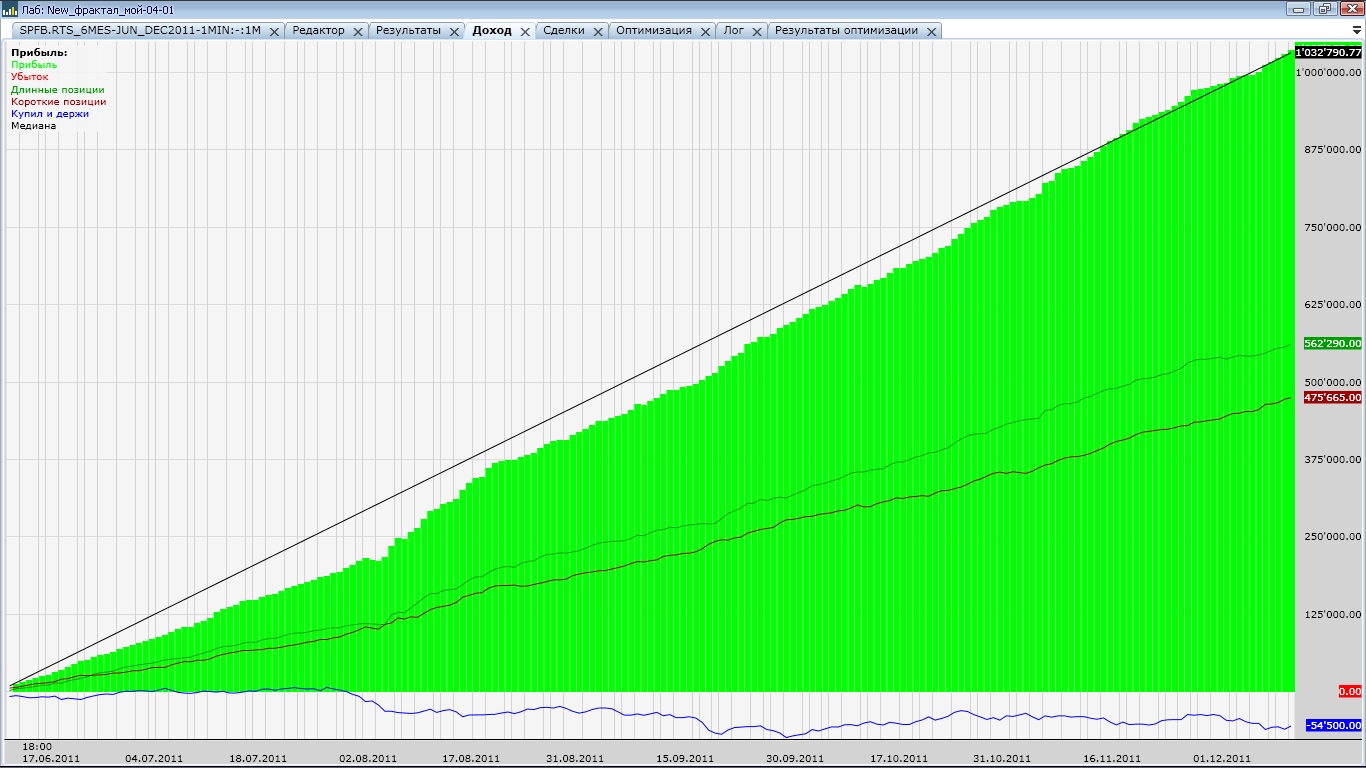Close the Лог tab
Screen dimensions: 1366x768
click(x=757, y=31)
